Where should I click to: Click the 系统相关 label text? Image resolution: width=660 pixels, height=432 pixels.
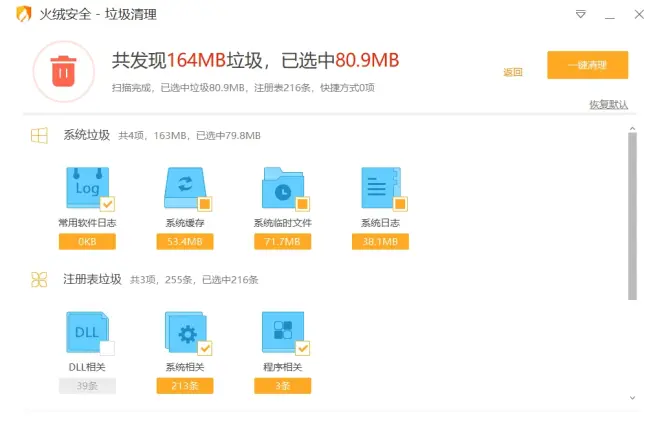(185, 367)
